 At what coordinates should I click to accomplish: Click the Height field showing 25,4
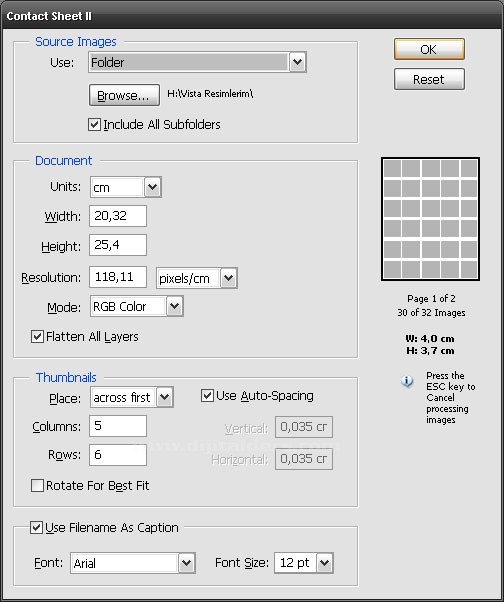[x=118, y=245]
